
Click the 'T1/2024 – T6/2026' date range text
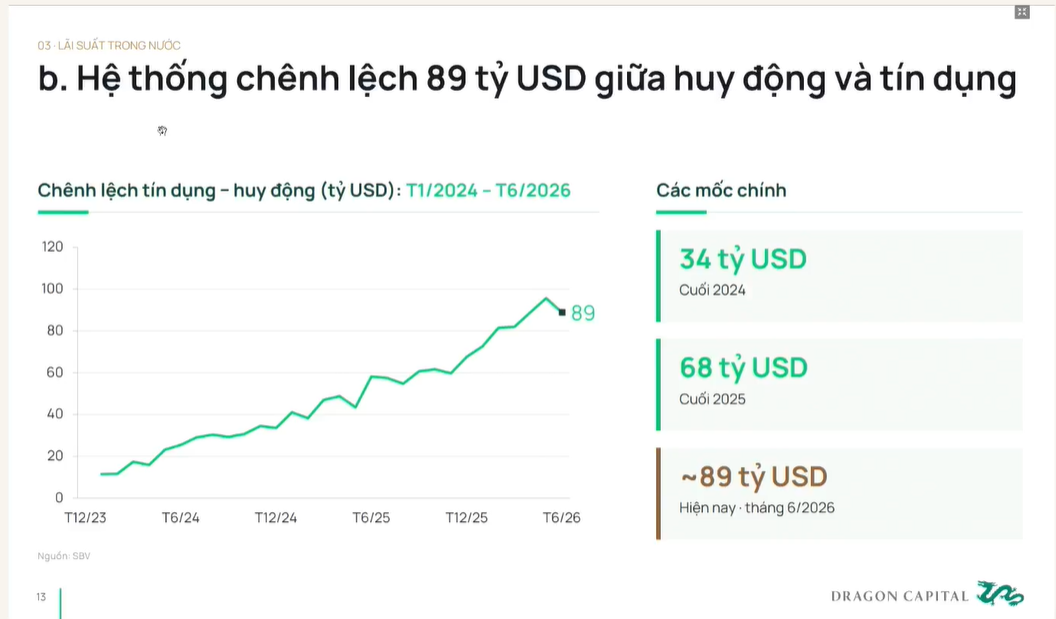[x=488, y=191]
